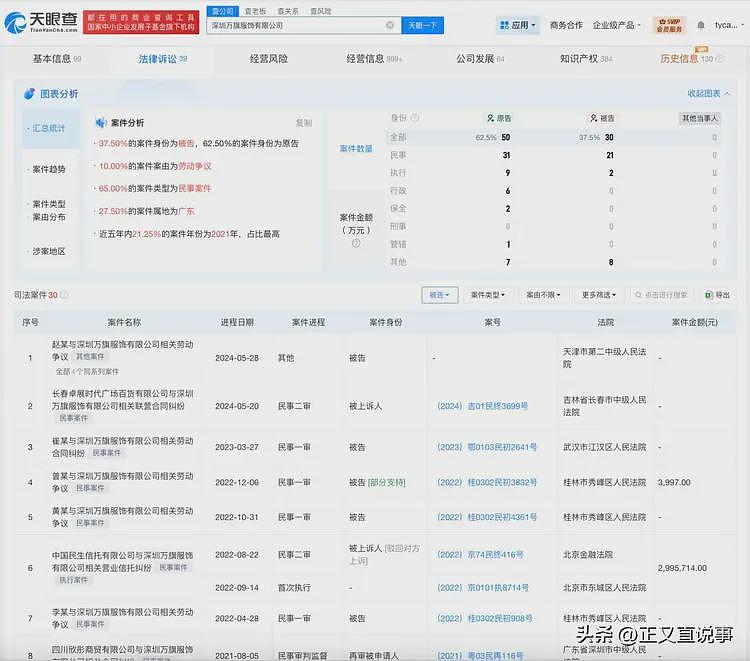
Task: Select the 查老板 search tab
Action: click(255, 11)
